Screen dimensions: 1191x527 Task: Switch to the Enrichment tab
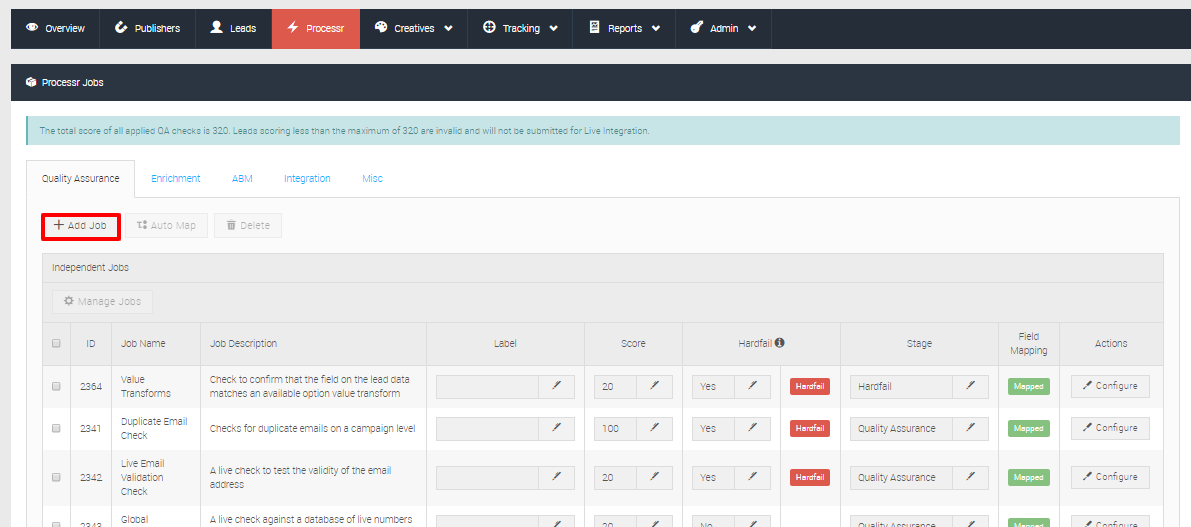pyautogui.click(x=176, y=178)
